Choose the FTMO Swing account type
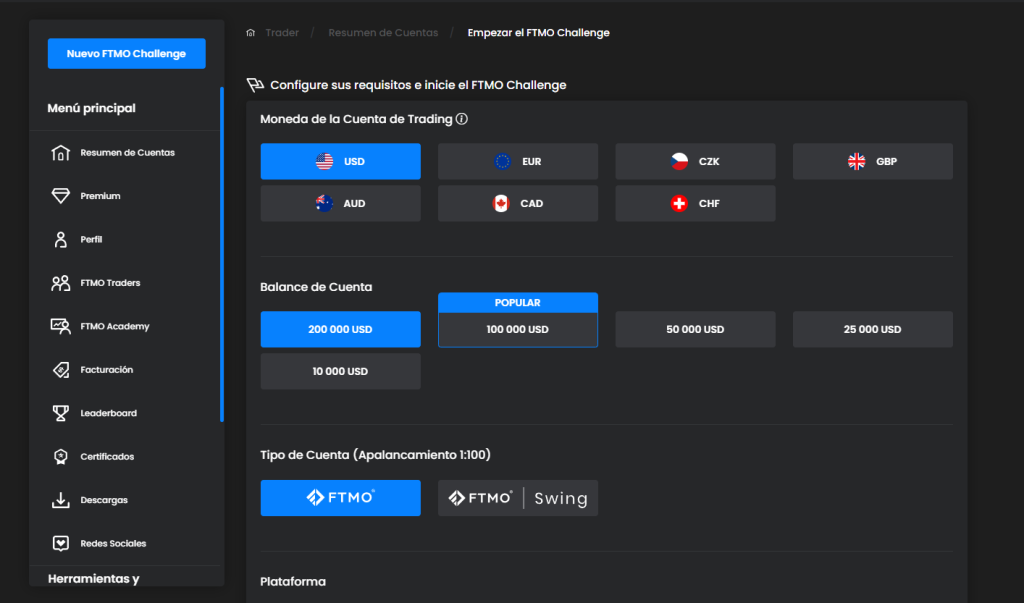Image resolution: width=1024 pixels, height=603 pixels. pyautogui.click(x=518, y=498)
